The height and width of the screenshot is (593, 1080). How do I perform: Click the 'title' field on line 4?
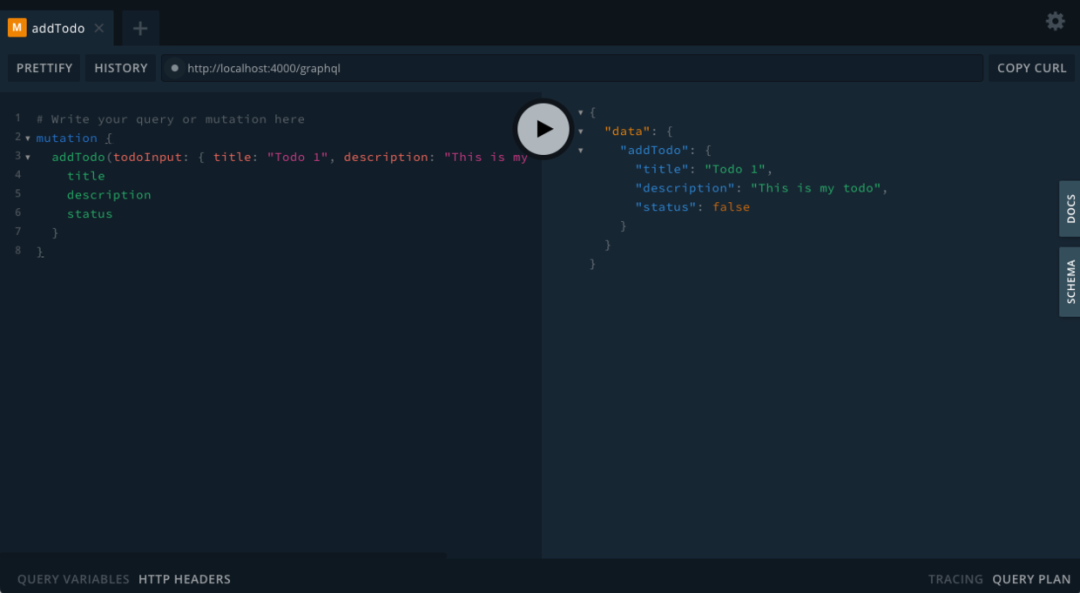86,176
